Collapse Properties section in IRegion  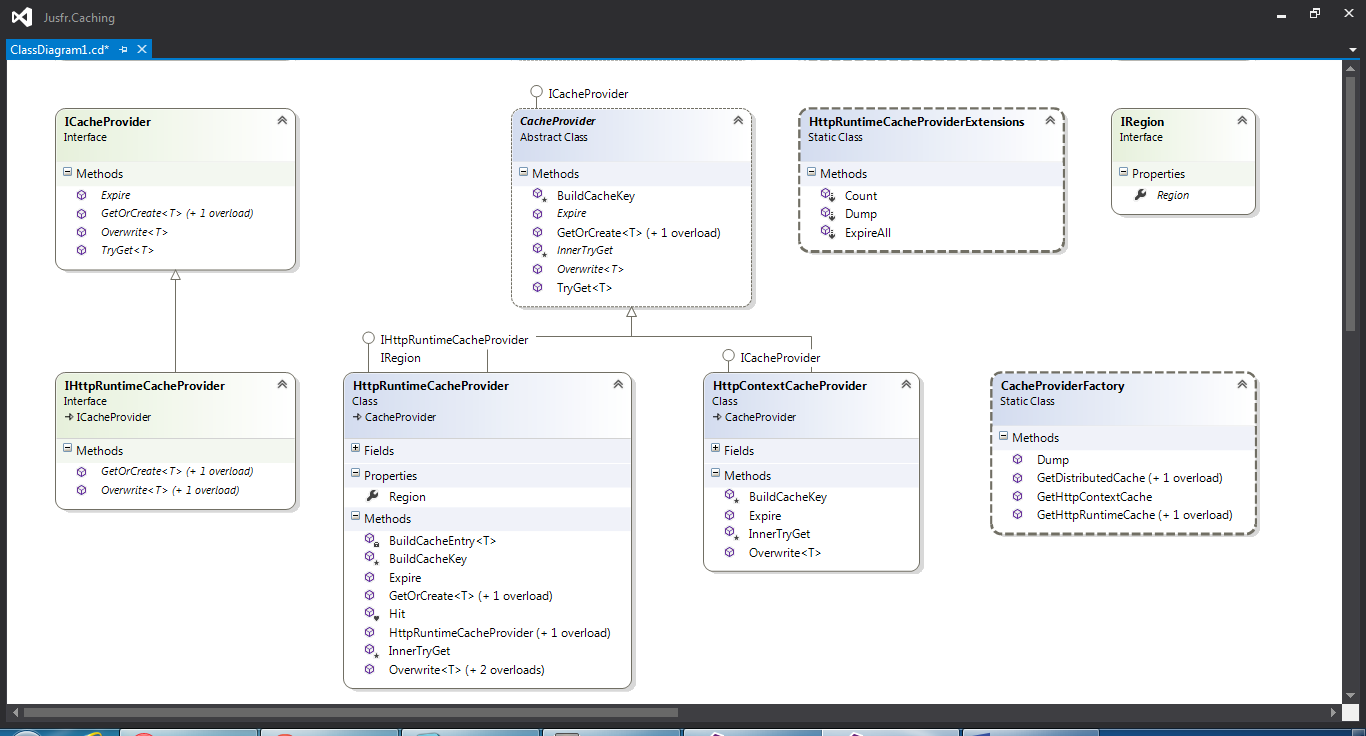tap(1123, 173)
